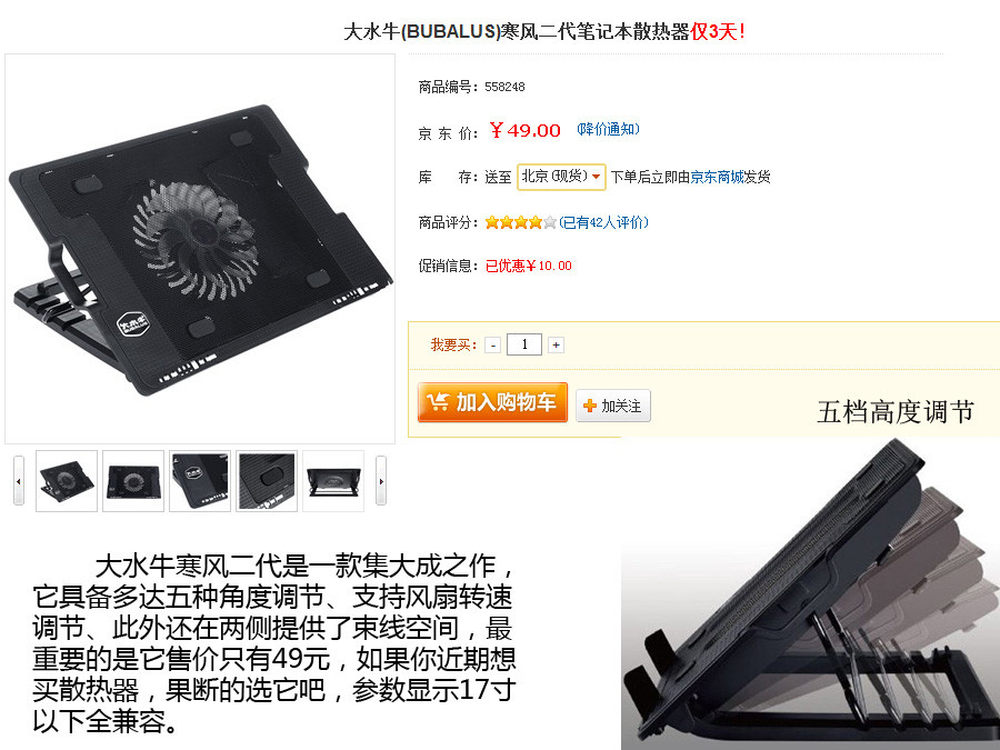
Task: Open the 京东商城 link
Action: click(717, 177)
